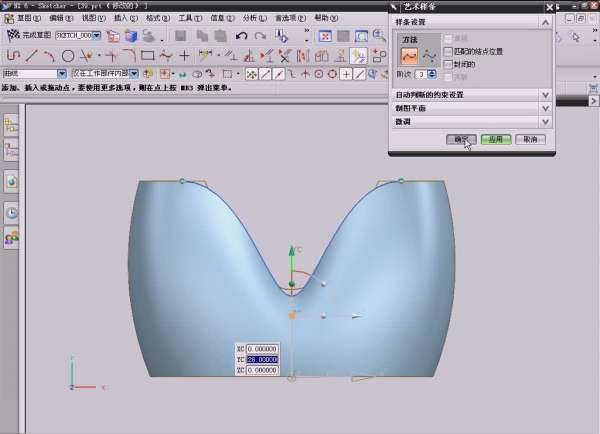Image resolution: width=600 pixels, height=434 pixels.
Task: Open the history clock panel in sidebar
Action: coord(12,211)
